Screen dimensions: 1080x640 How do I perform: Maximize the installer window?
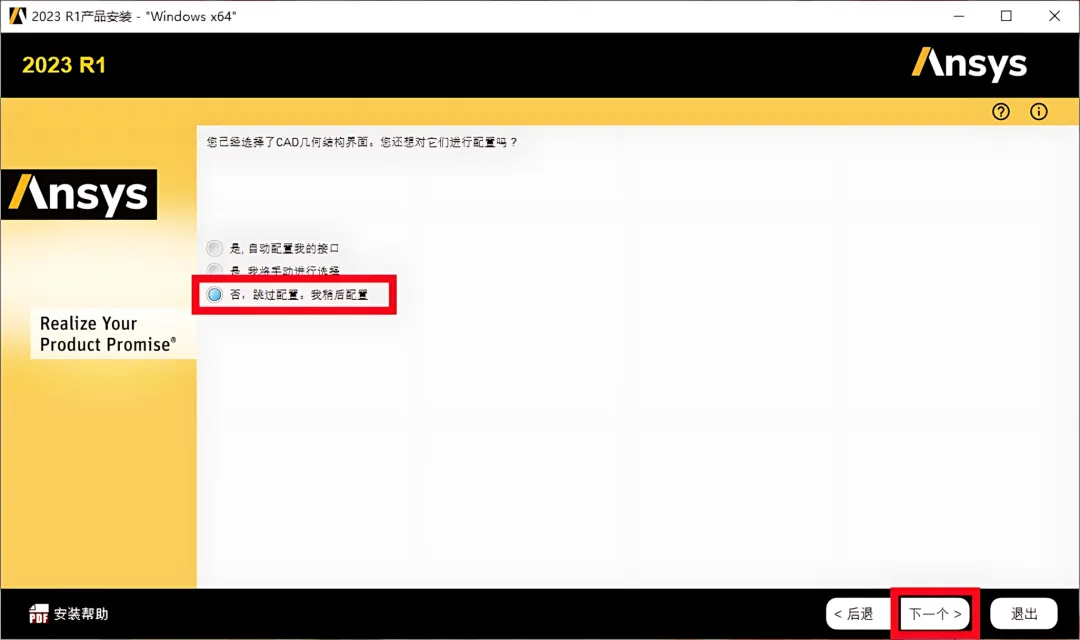click(x=1006, y=16)
